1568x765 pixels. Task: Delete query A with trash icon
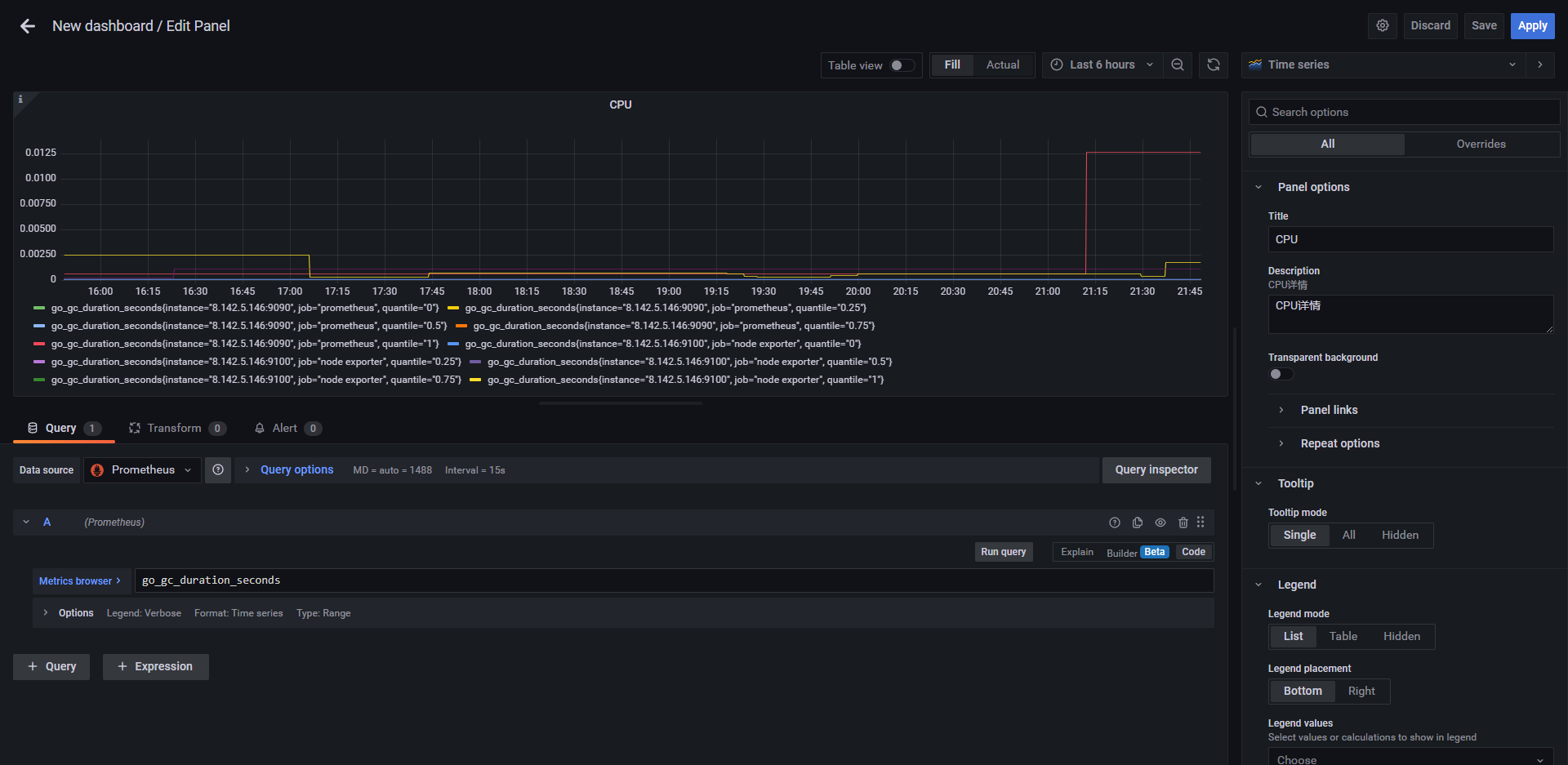(x=1183, y=523)
